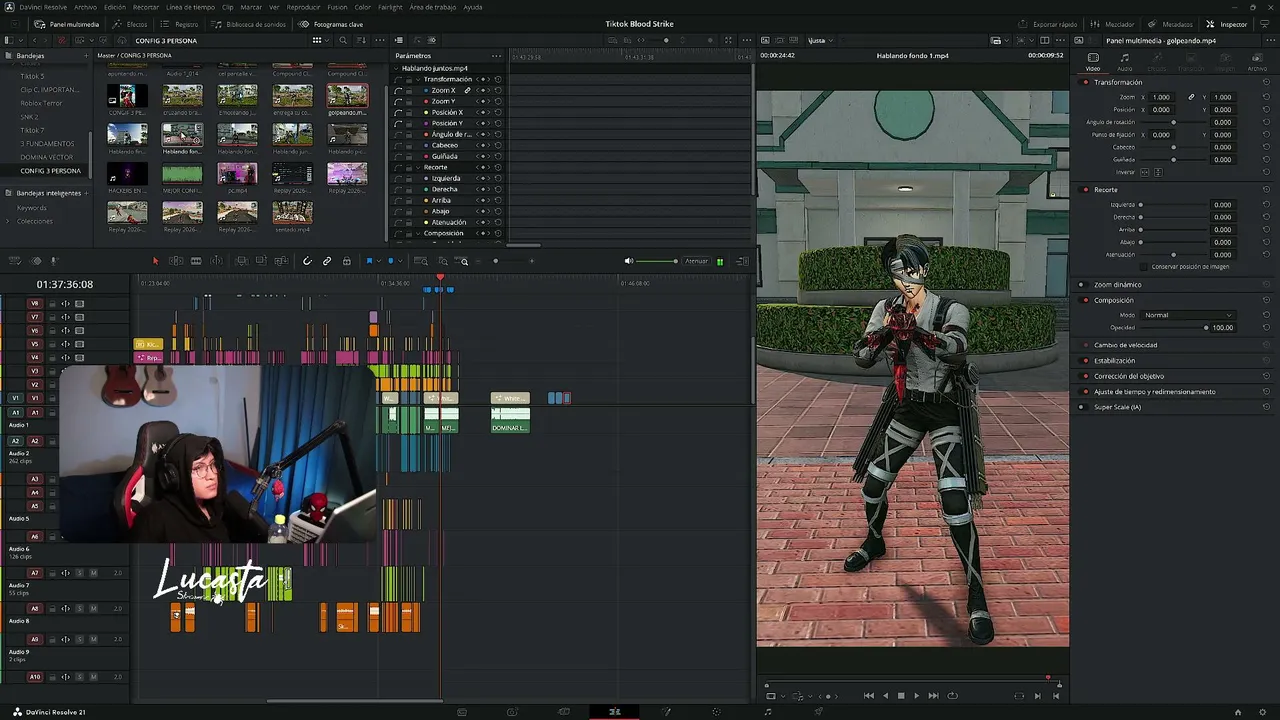Click the vertical flip (Invertir) icon
The width and height of the screenshot is (1280, 720).
pyautogui.click(x=1158, y=172)
